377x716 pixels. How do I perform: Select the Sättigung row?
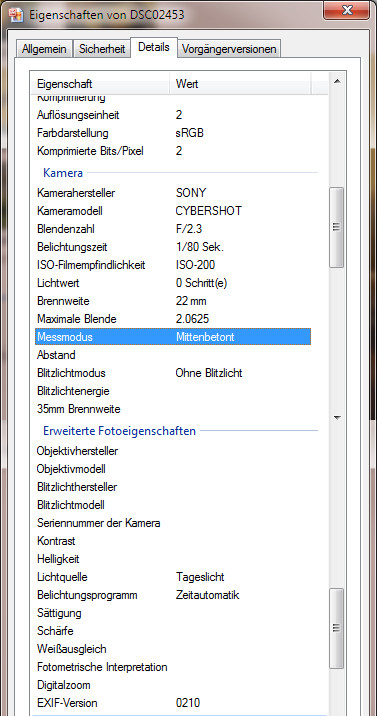173,613
